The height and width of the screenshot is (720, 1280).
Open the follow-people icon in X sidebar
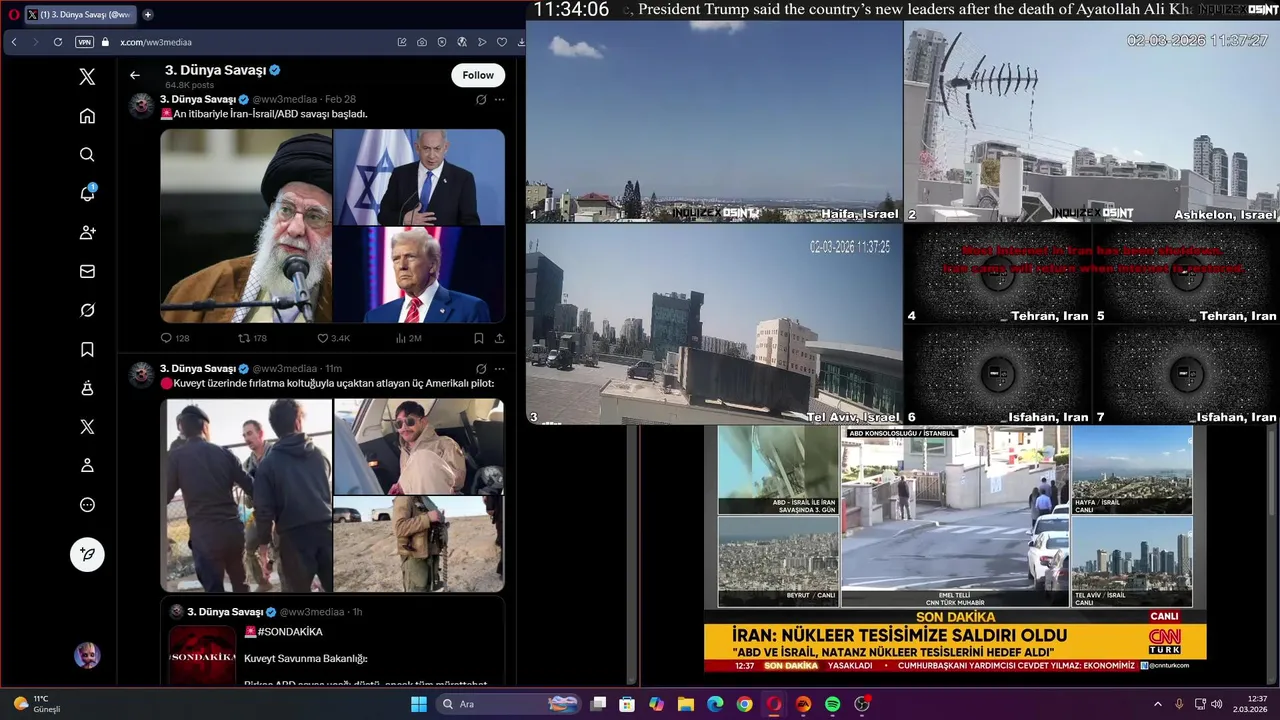pos(87,232)
